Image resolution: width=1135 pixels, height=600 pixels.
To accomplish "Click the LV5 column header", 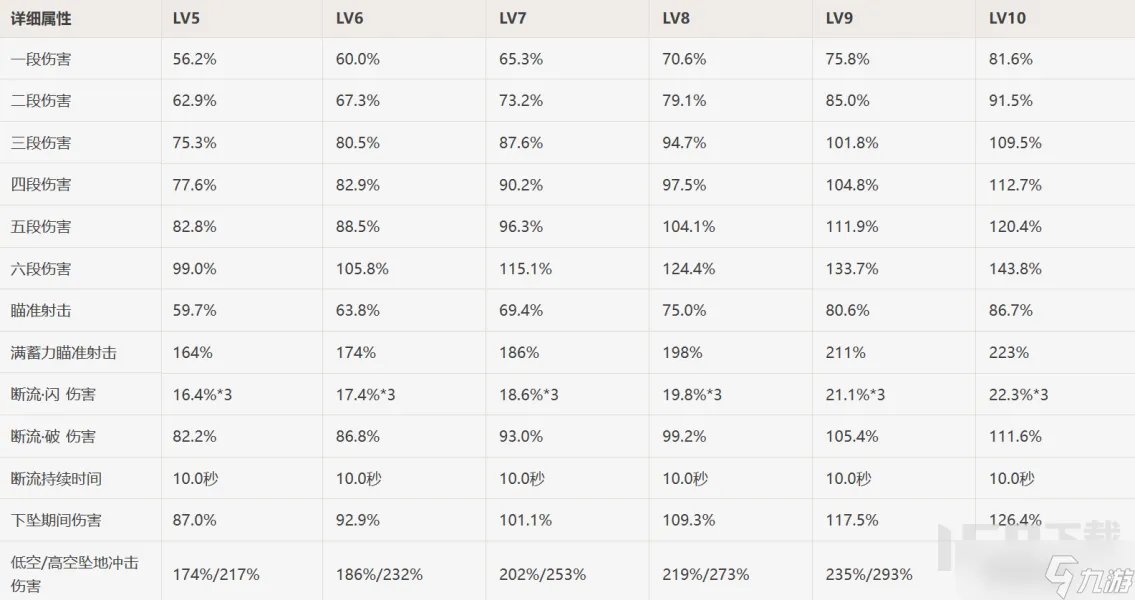I will (x=187, y=18).
